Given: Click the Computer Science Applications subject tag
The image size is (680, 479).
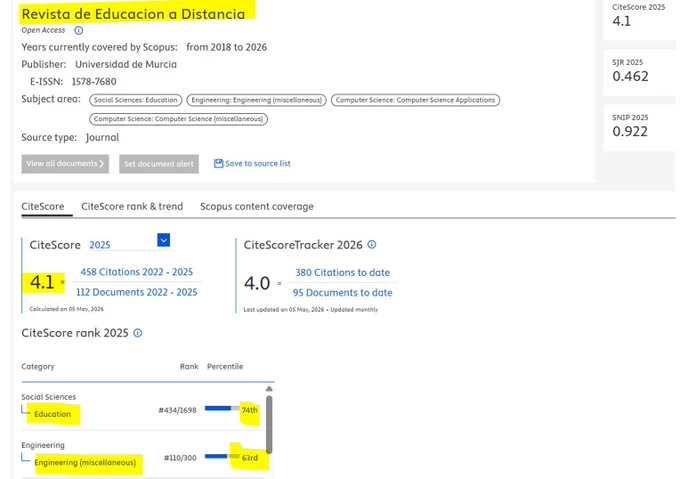Looking at the screenshot, I should click(415, 100).
